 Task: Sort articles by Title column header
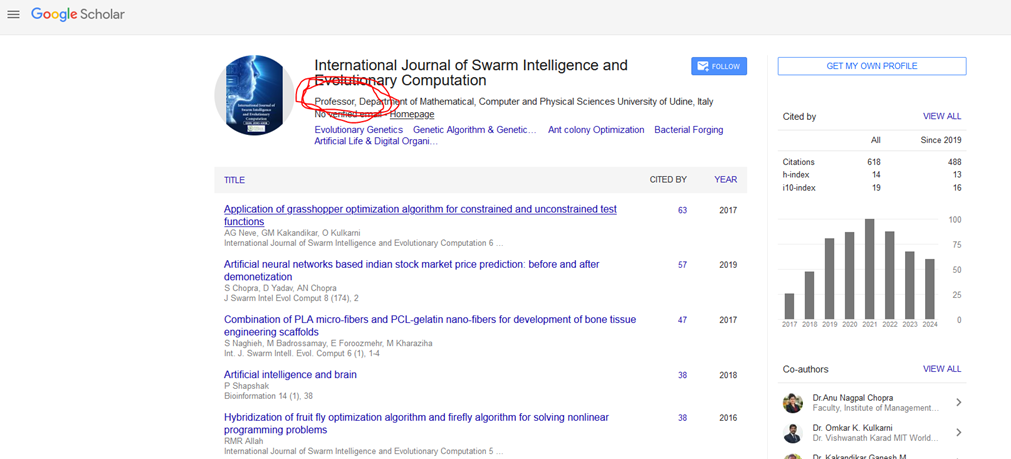point(234,180)
